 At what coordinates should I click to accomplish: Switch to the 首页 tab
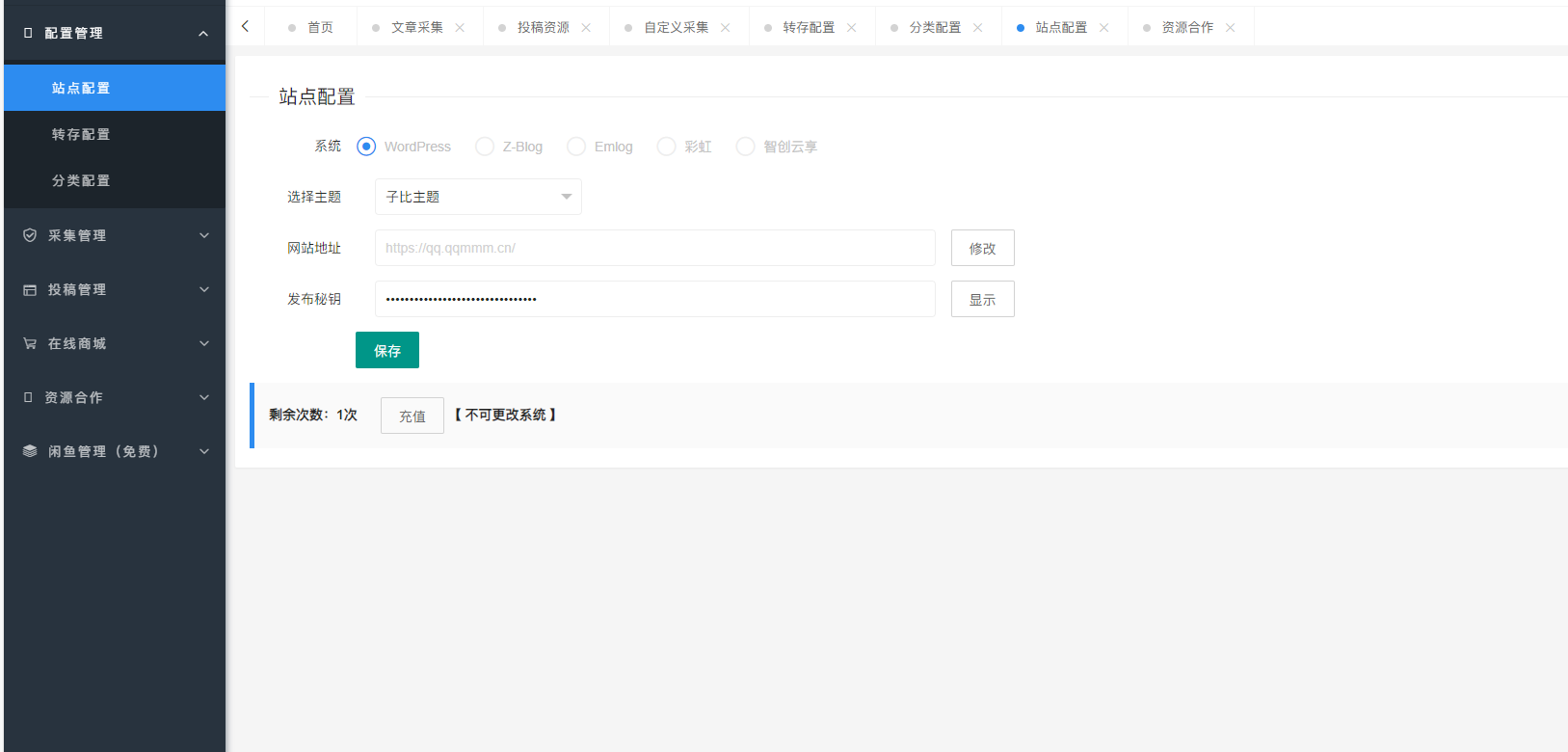tap(320, 28)
